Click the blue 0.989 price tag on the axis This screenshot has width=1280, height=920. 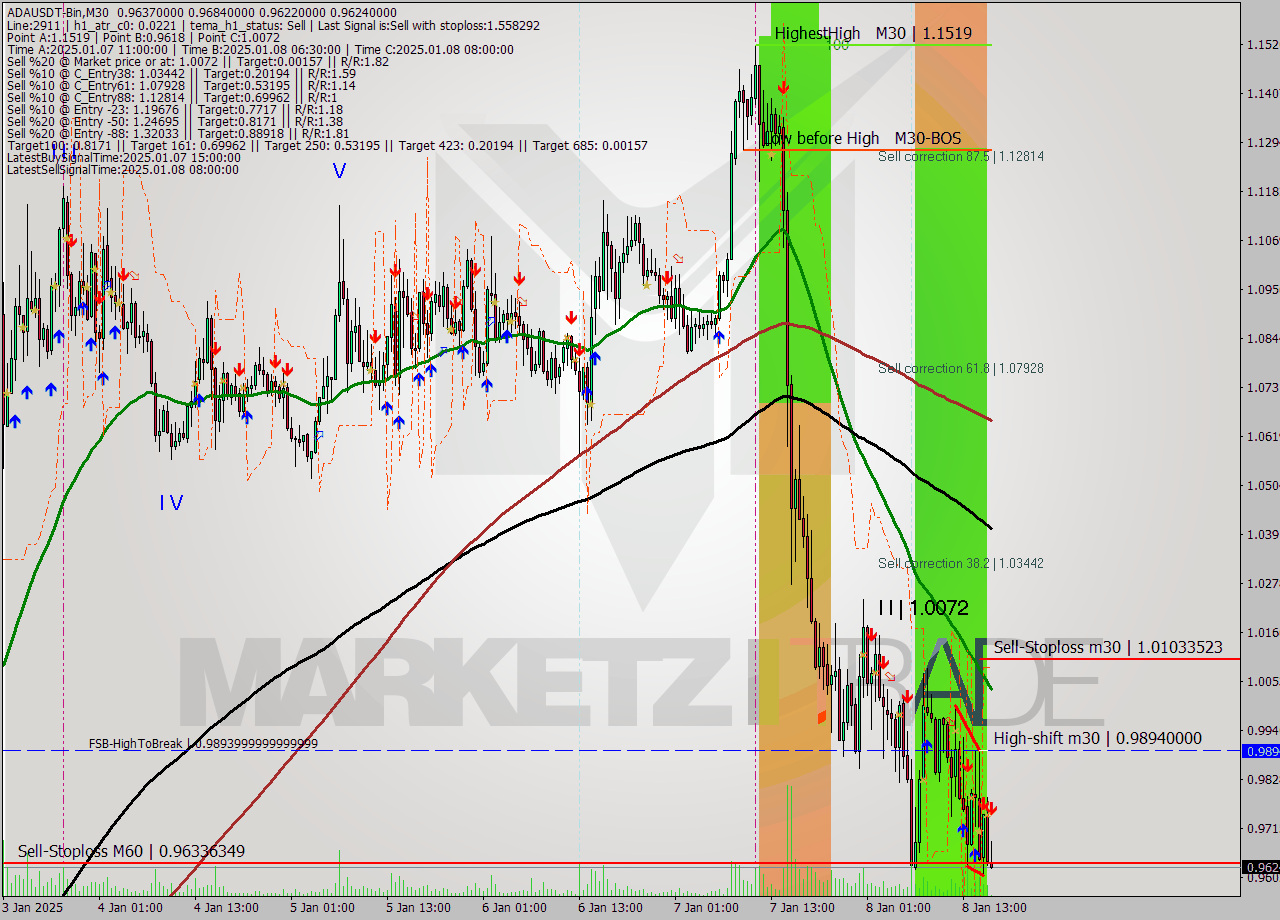tap(1260, 751)
